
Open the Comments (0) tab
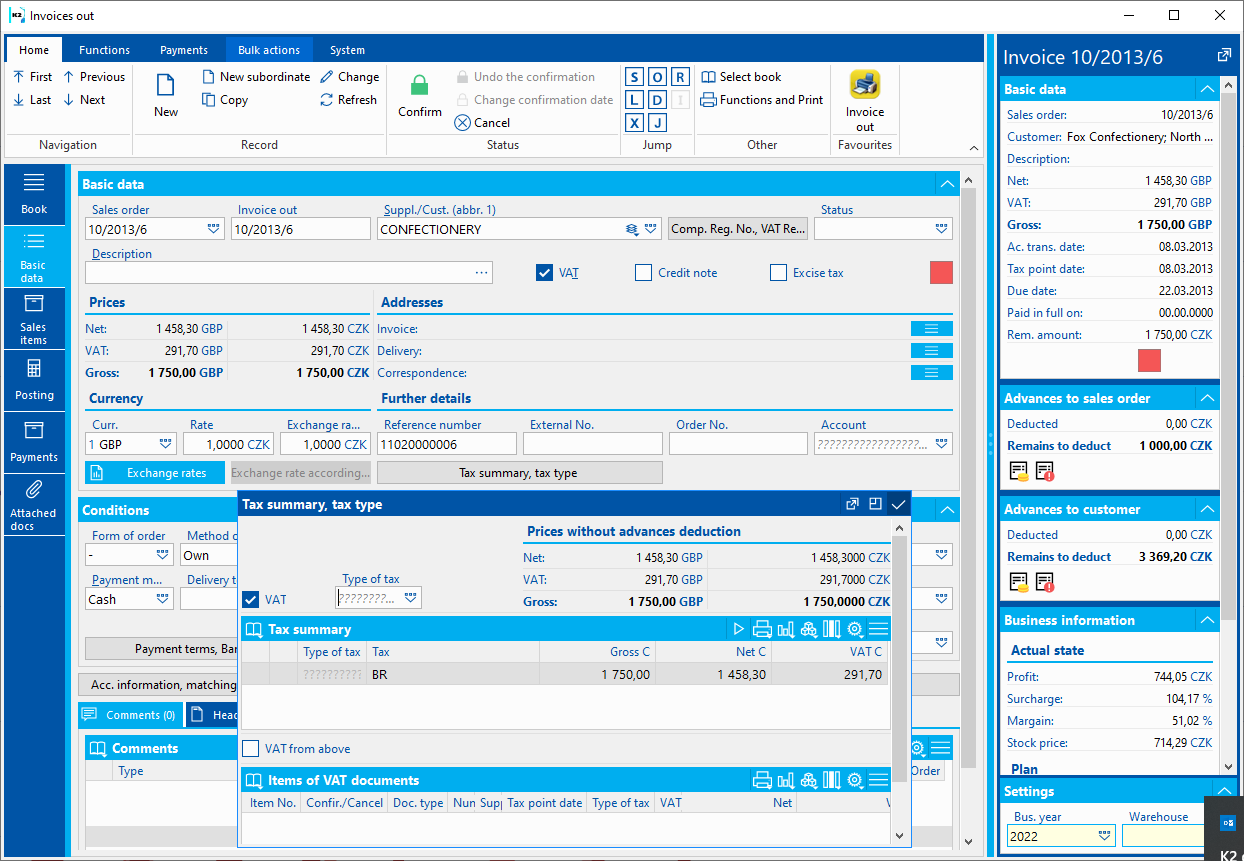pos(130,715)
